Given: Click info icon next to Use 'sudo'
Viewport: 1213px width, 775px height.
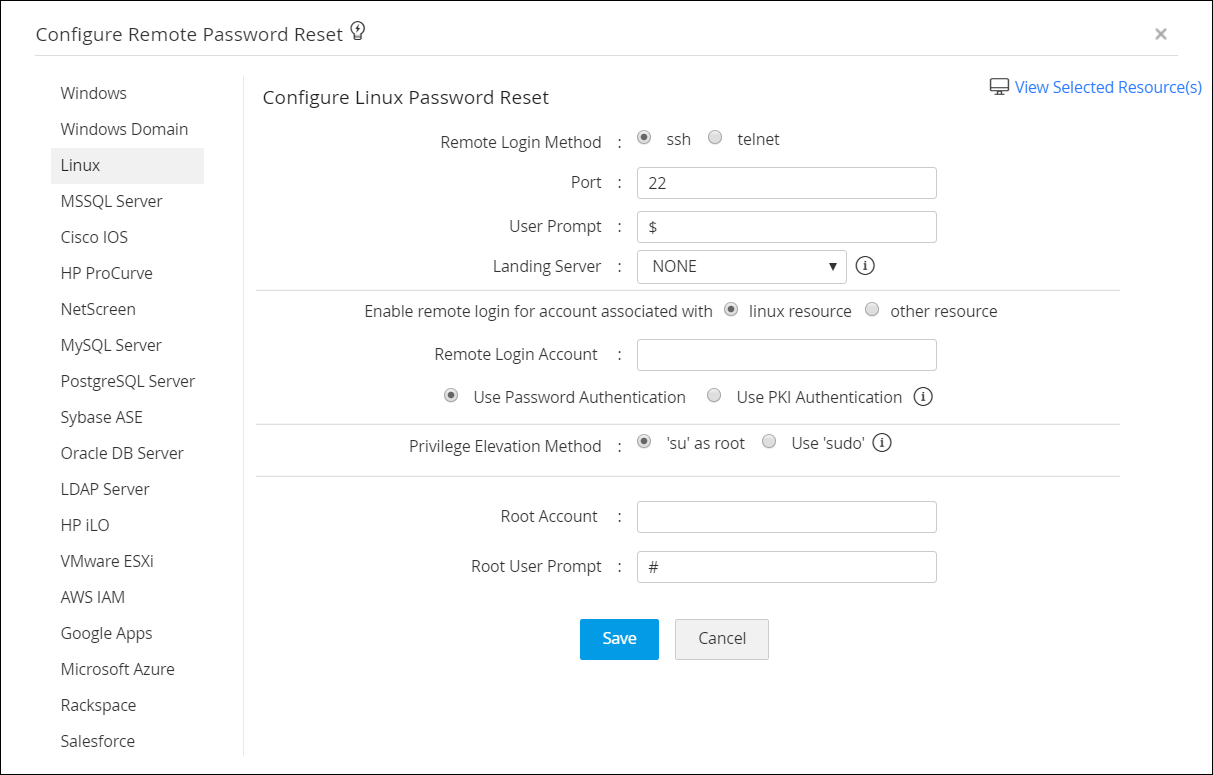Looking at the screenshot, I should tap(882, 442).
